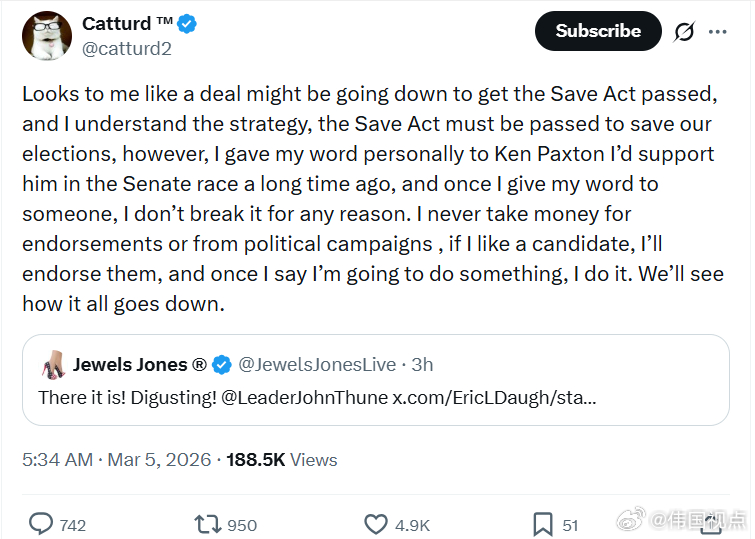Open the three-dot more options menu
755x539 pixels.
coord(718,31)
